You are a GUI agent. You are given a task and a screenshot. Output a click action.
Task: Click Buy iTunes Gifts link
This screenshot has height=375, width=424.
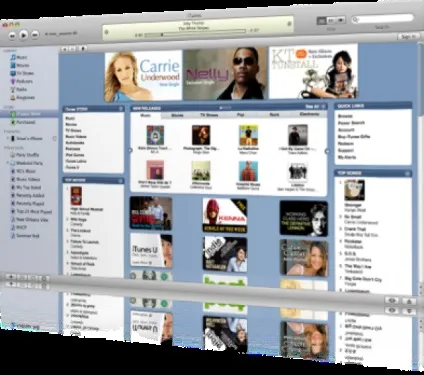354,137
